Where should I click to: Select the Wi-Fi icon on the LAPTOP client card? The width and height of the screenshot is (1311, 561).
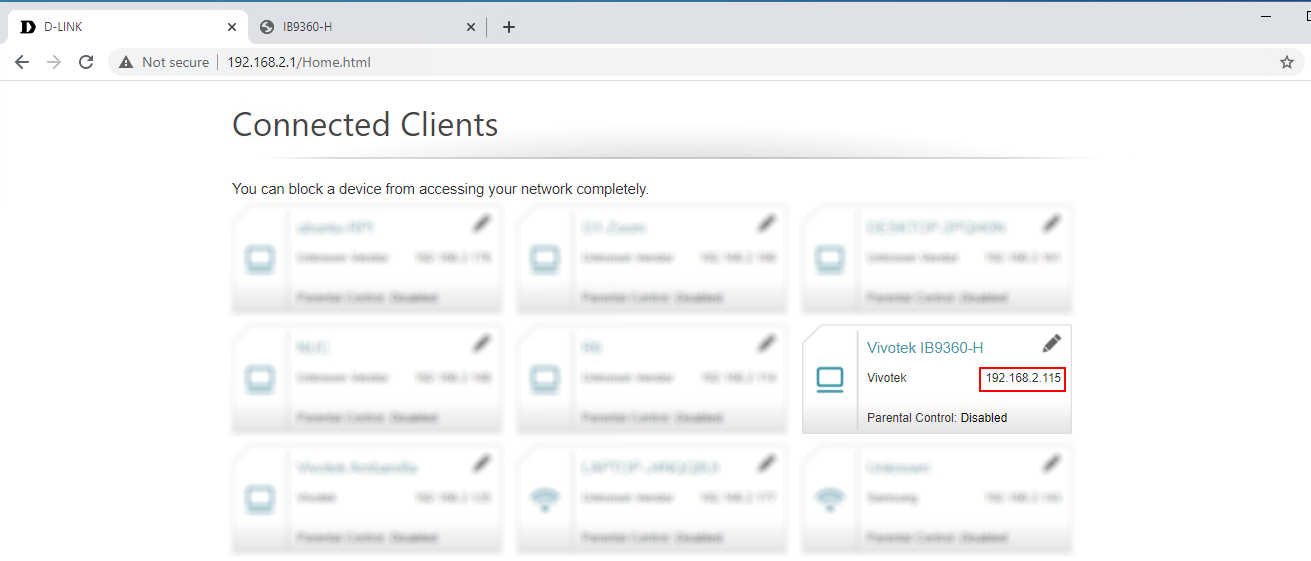click(544, 498)
